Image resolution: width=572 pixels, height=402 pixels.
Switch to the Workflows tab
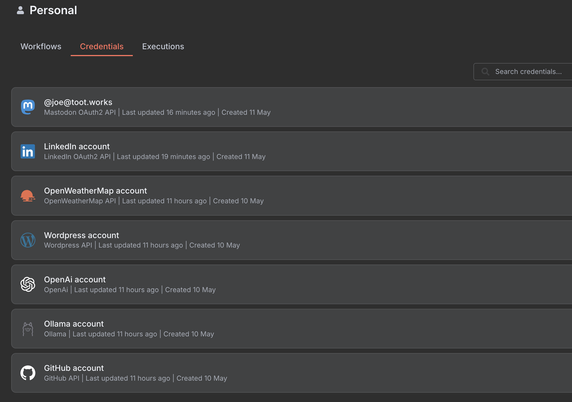(x=41, y=47)
